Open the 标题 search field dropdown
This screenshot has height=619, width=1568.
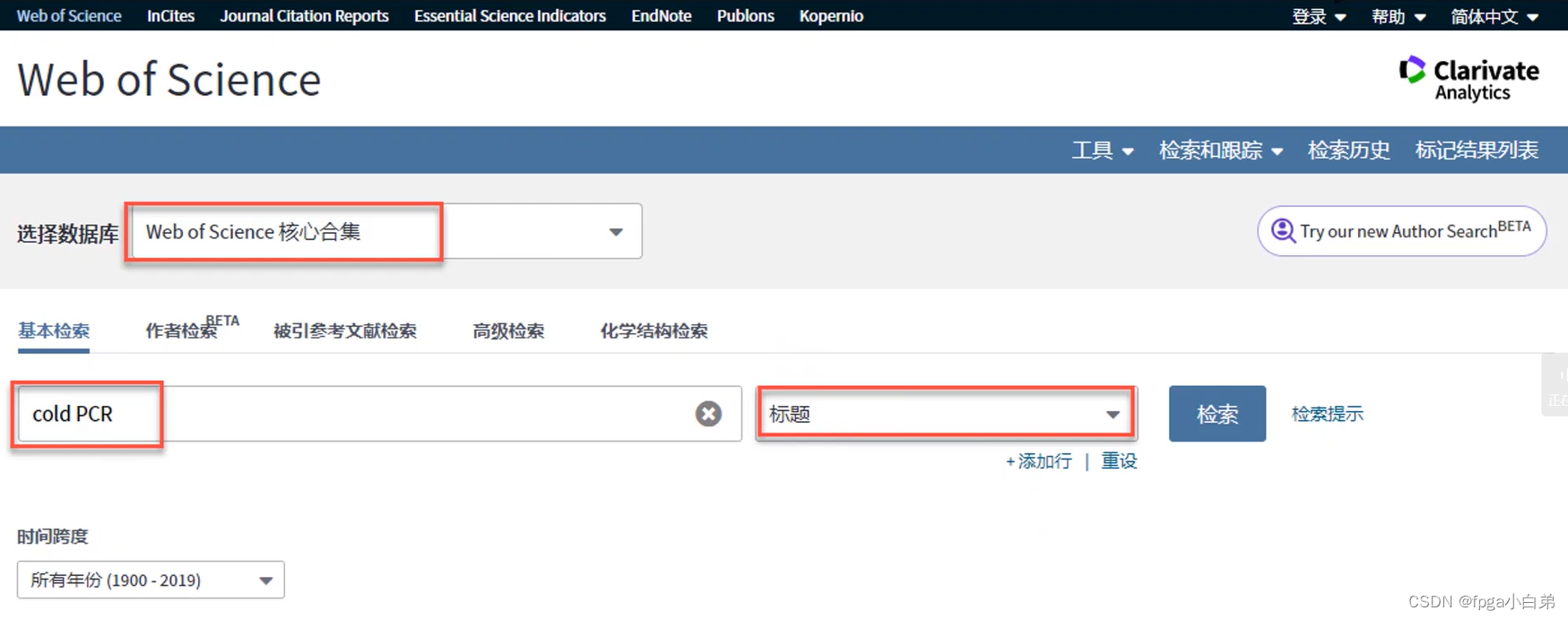click(947, 414)
